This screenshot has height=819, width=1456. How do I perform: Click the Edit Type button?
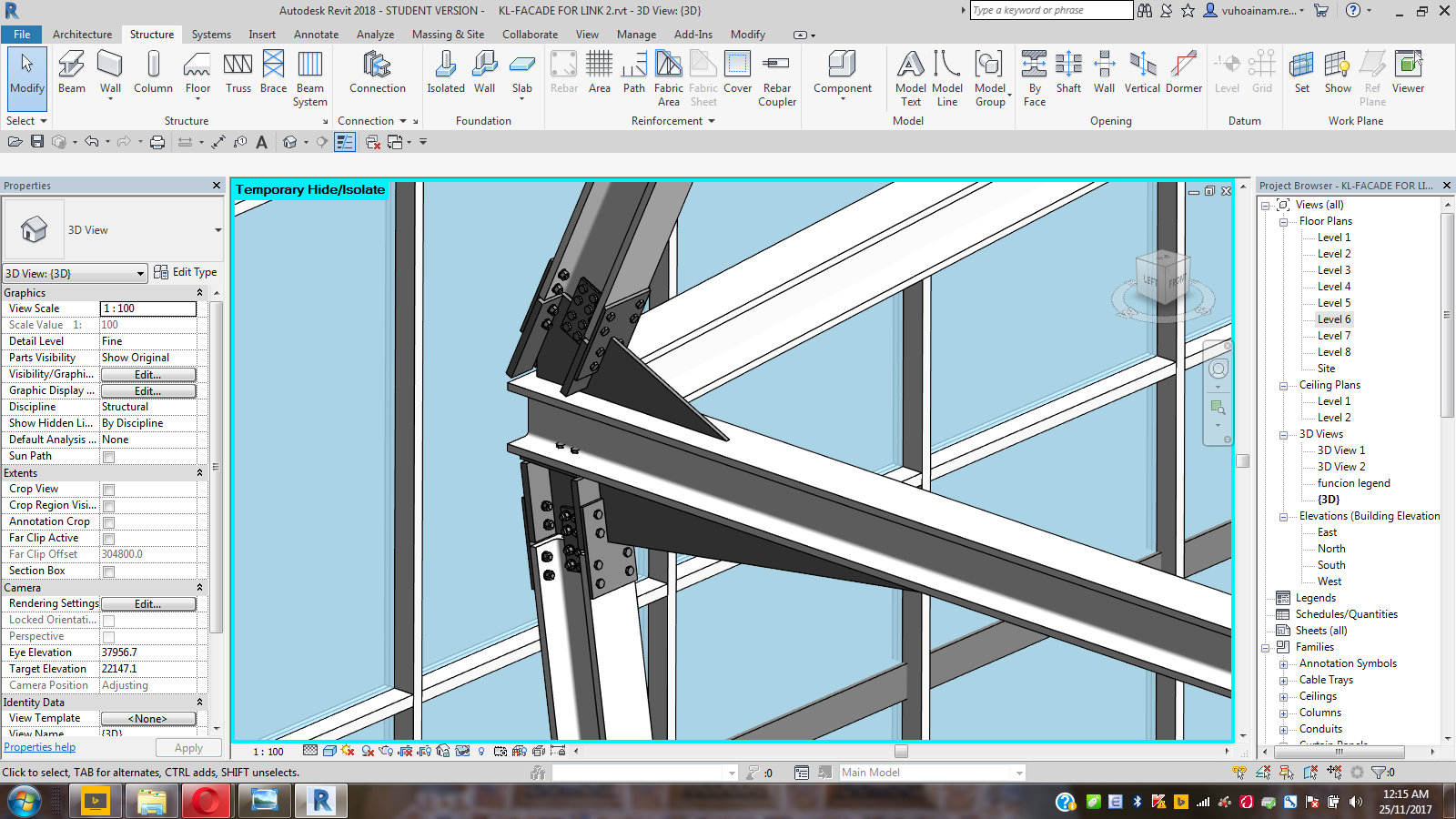(186, 272)
